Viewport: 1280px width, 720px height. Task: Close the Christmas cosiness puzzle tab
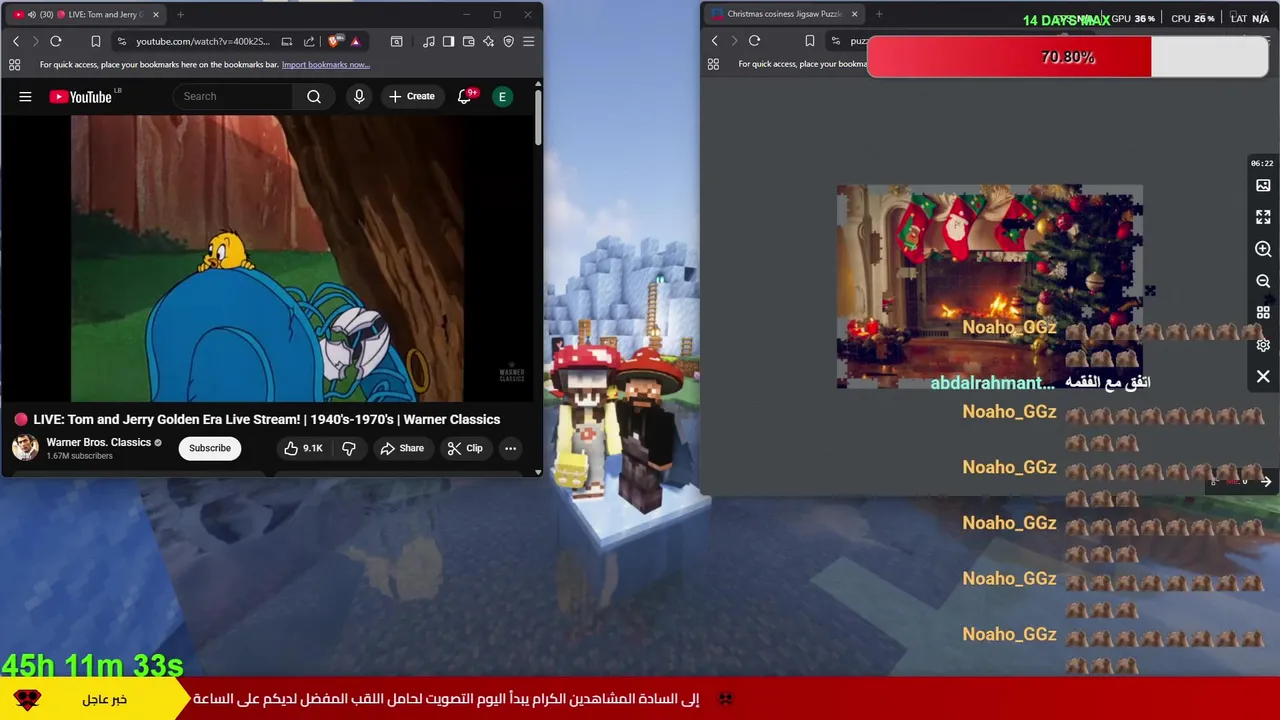coord(854,14)
